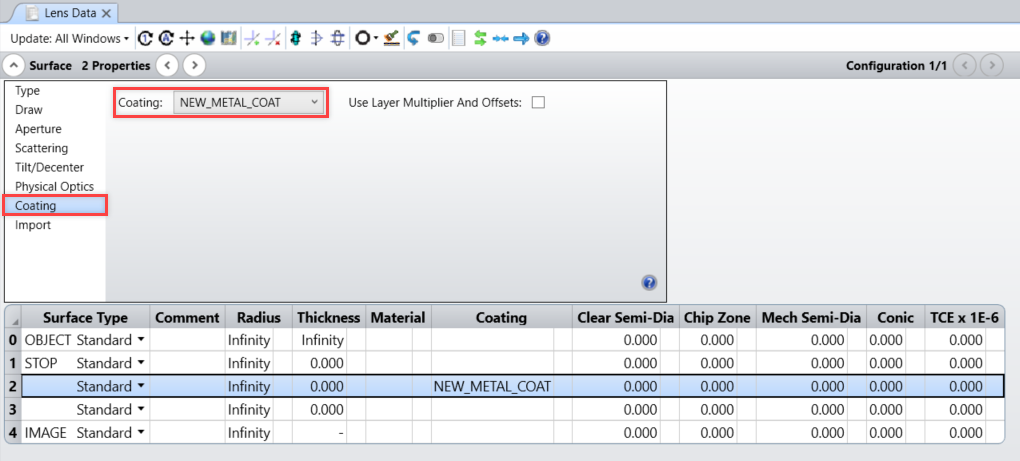The width and height of the screenshot is (1020, 461).
Task: Open surface type dropdown for STOP row
Action: point(141,363)
